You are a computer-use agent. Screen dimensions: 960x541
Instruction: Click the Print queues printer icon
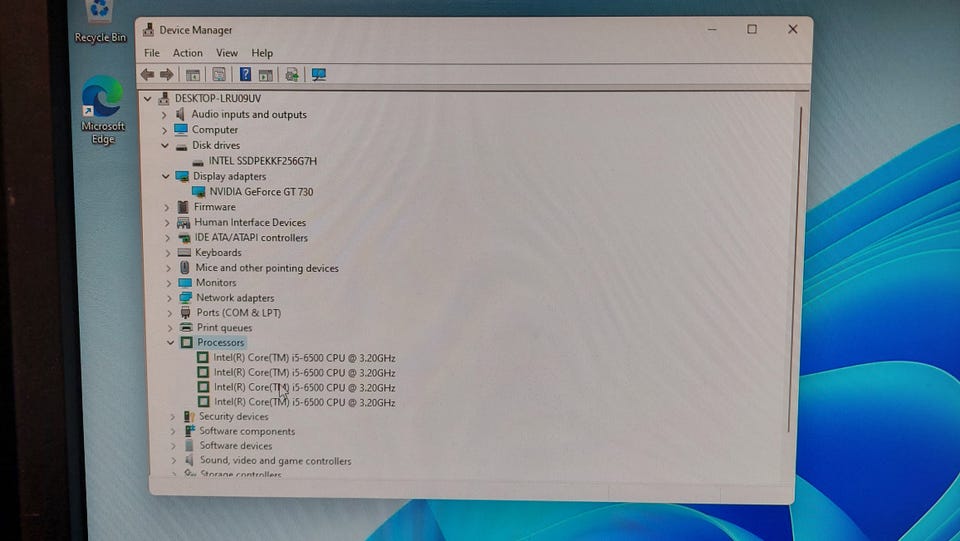[x=186, y=327]
